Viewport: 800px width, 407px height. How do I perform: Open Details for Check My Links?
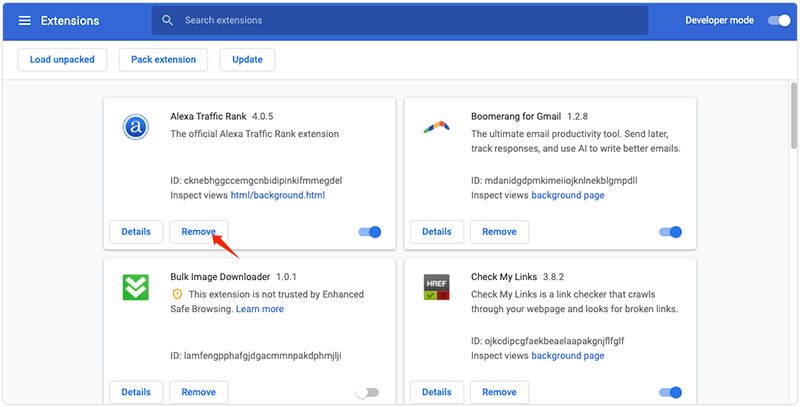click(437, 392)
